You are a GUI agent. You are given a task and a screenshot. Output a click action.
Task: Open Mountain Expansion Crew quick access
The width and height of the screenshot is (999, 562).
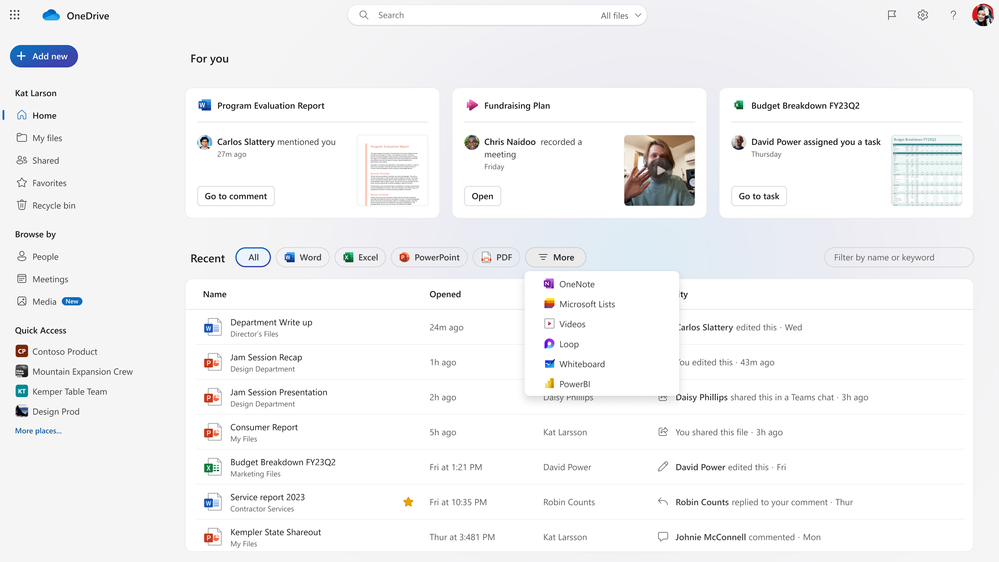(82, 371)
